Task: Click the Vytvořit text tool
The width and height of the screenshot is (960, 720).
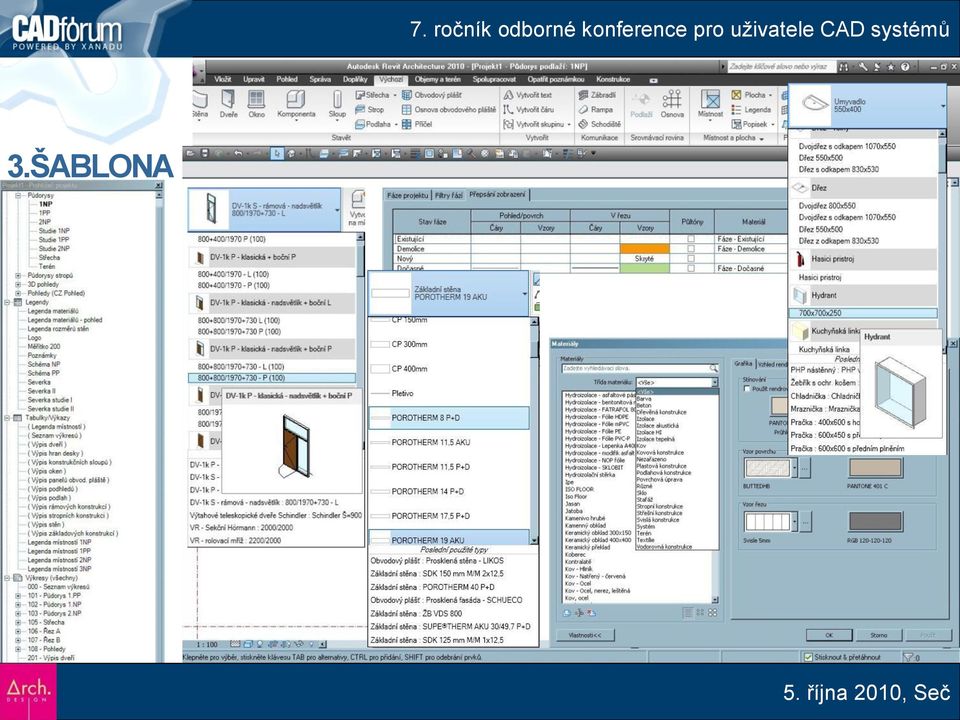Action: [x=528, y=95]
